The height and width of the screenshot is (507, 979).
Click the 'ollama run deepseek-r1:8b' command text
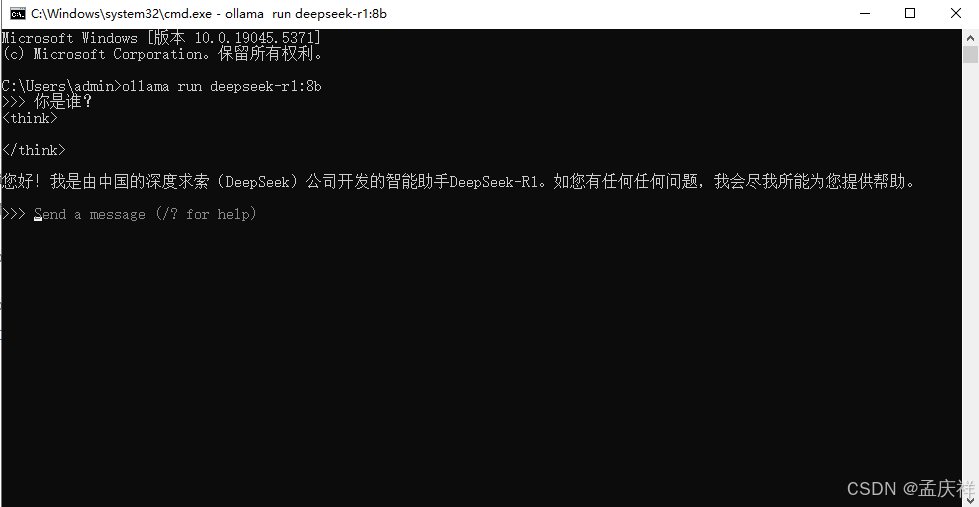pos(222,86)
